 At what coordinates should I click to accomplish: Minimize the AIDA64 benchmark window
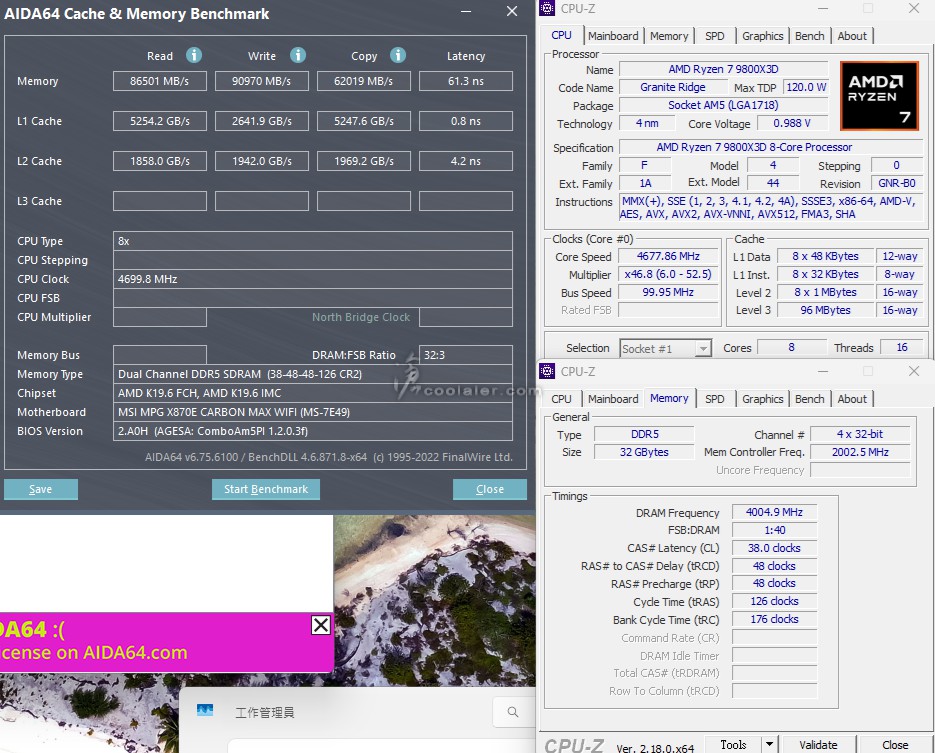point(467,13)
